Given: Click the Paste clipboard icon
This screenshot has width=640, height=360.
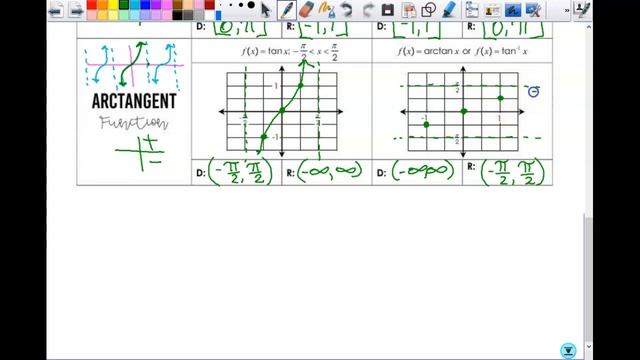Looking at the screenshot, I should 409,10.
